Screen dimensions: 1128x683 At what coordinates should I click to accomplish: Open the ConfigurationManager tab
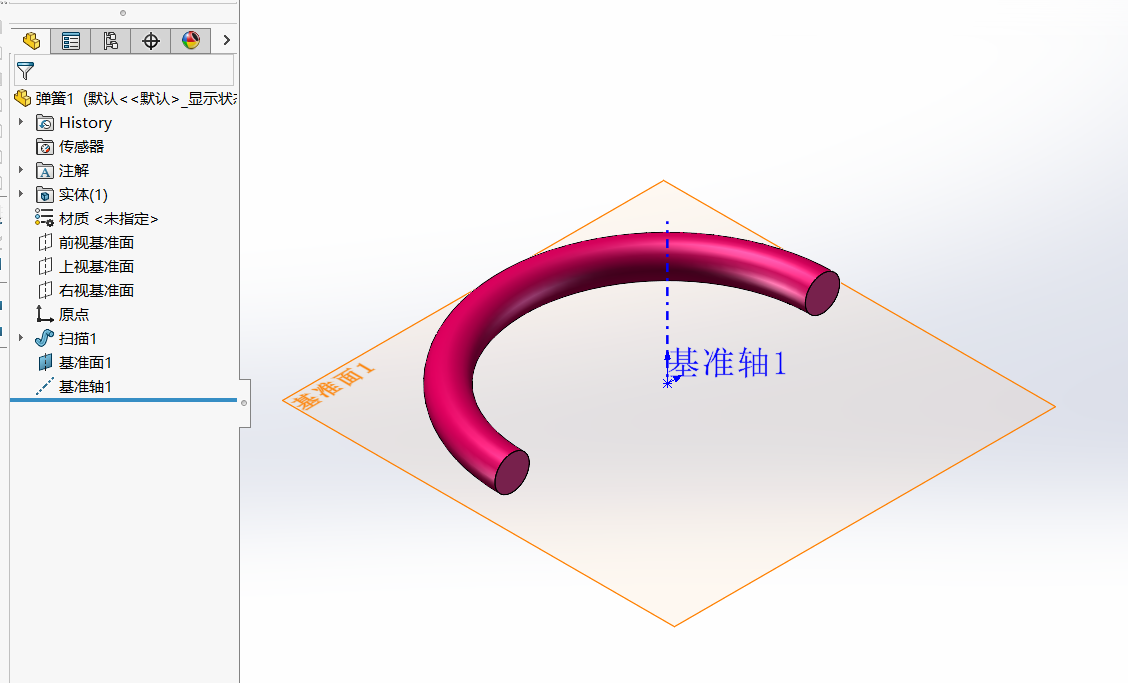pos(111,41)
